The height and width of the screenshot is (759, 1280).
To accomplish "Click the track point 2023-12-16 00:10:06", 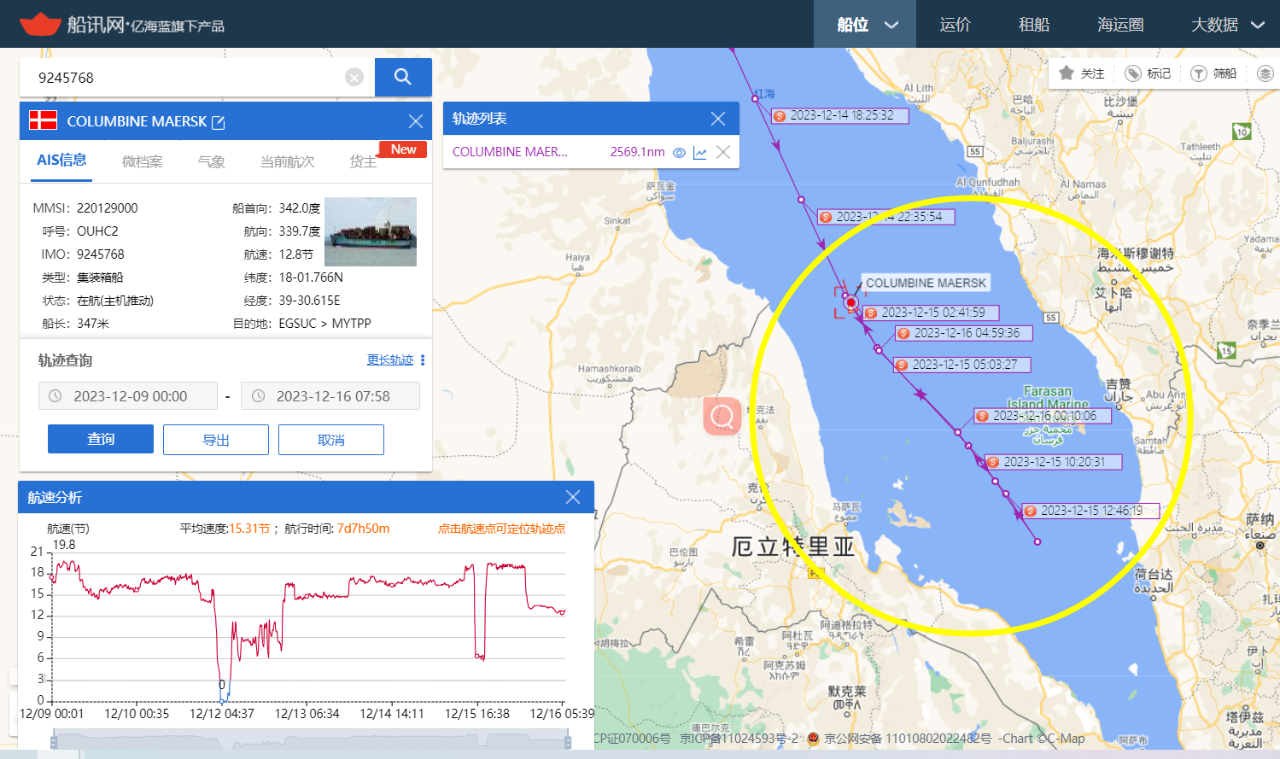I will tap(1043, 416).
